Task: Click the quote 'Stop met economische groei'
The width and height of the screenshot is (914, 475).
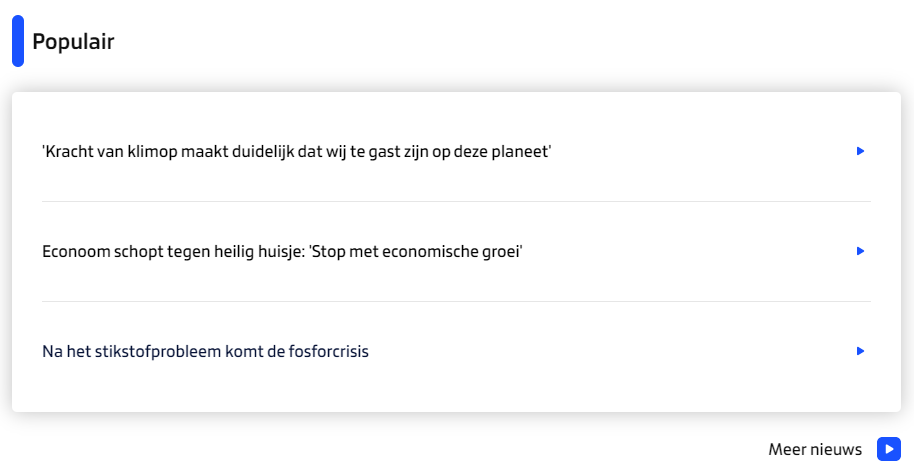Action: pos(419,252)
